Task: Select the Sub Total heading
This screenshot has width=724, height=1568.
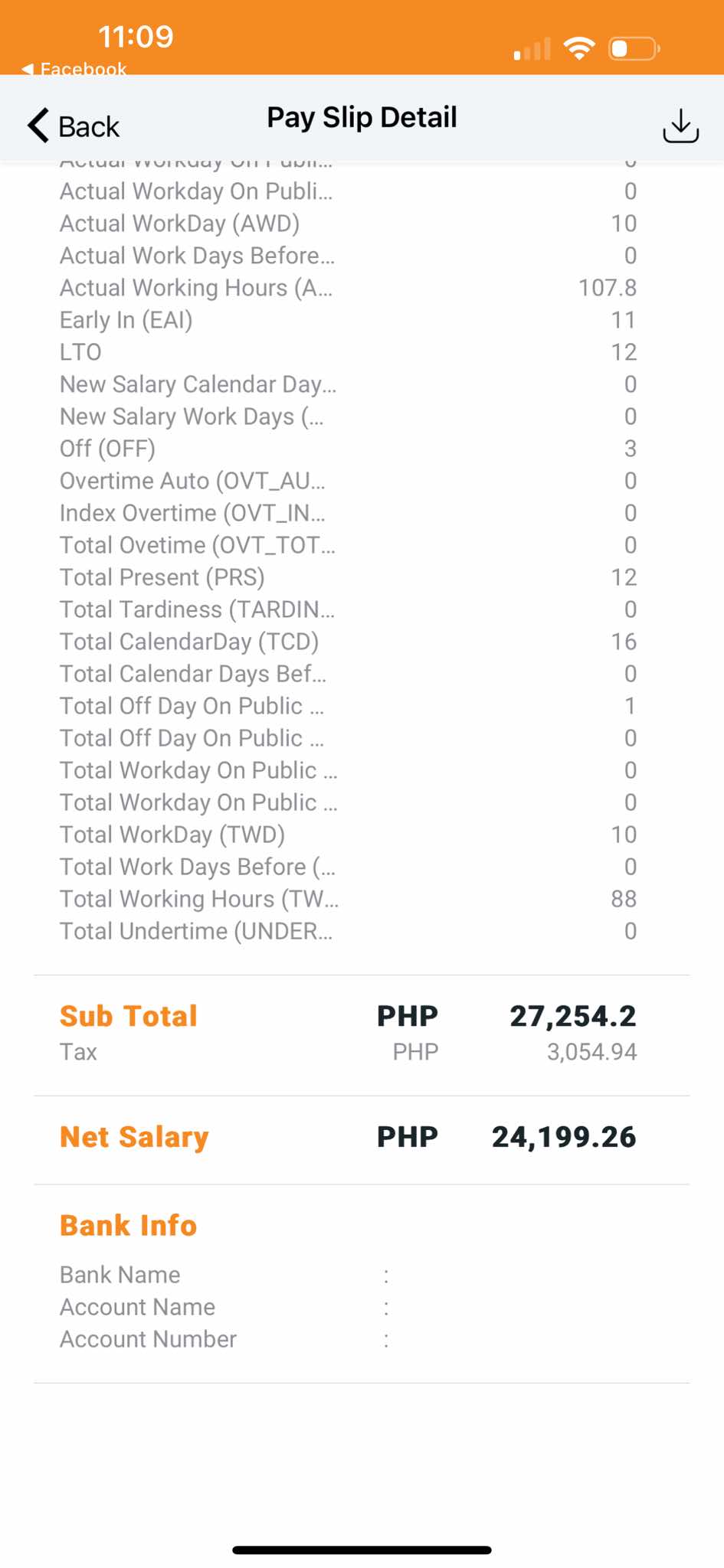Action: (x=129, y=1016)
